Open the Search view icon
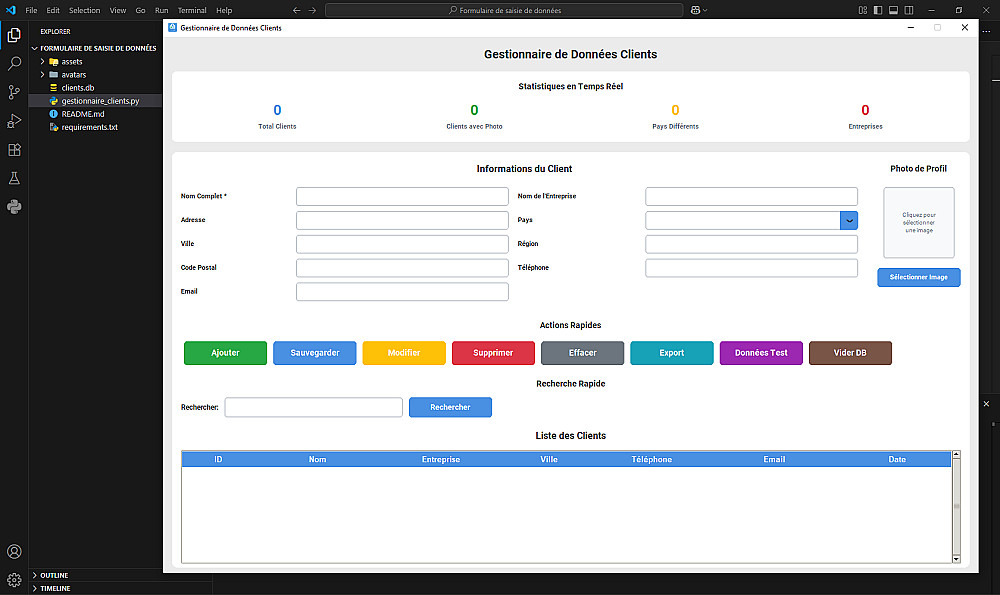Viewport: 1000px width, 595px height. [14, 64]
